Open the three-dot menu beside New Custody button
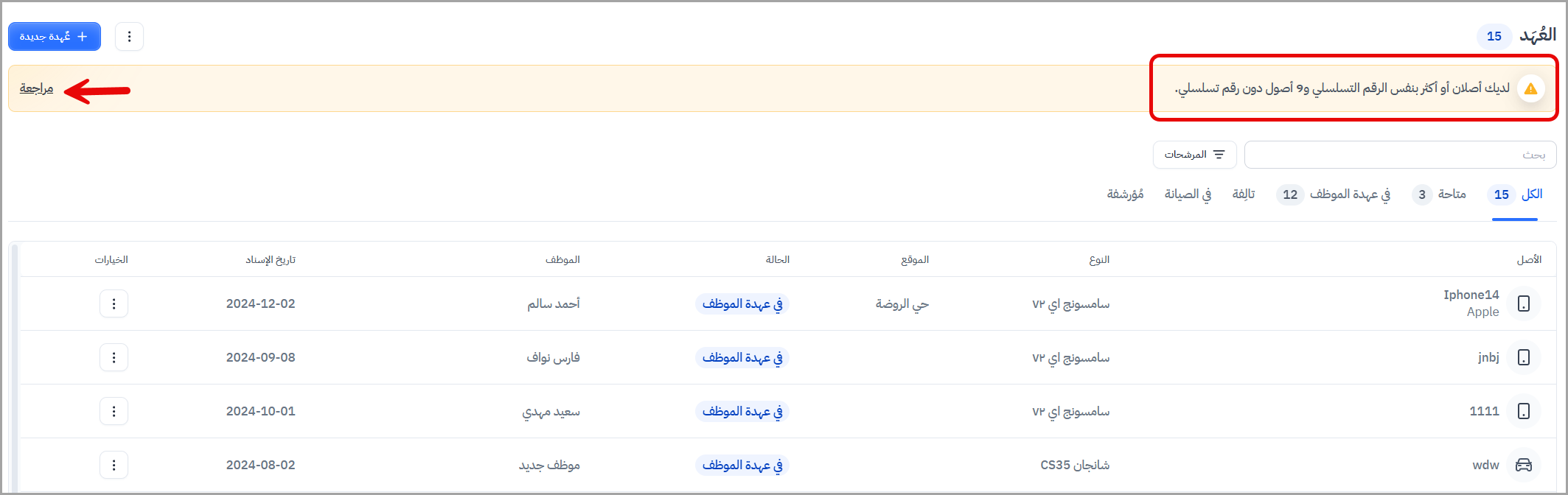 pyautogui.click(x=129, y=36)
